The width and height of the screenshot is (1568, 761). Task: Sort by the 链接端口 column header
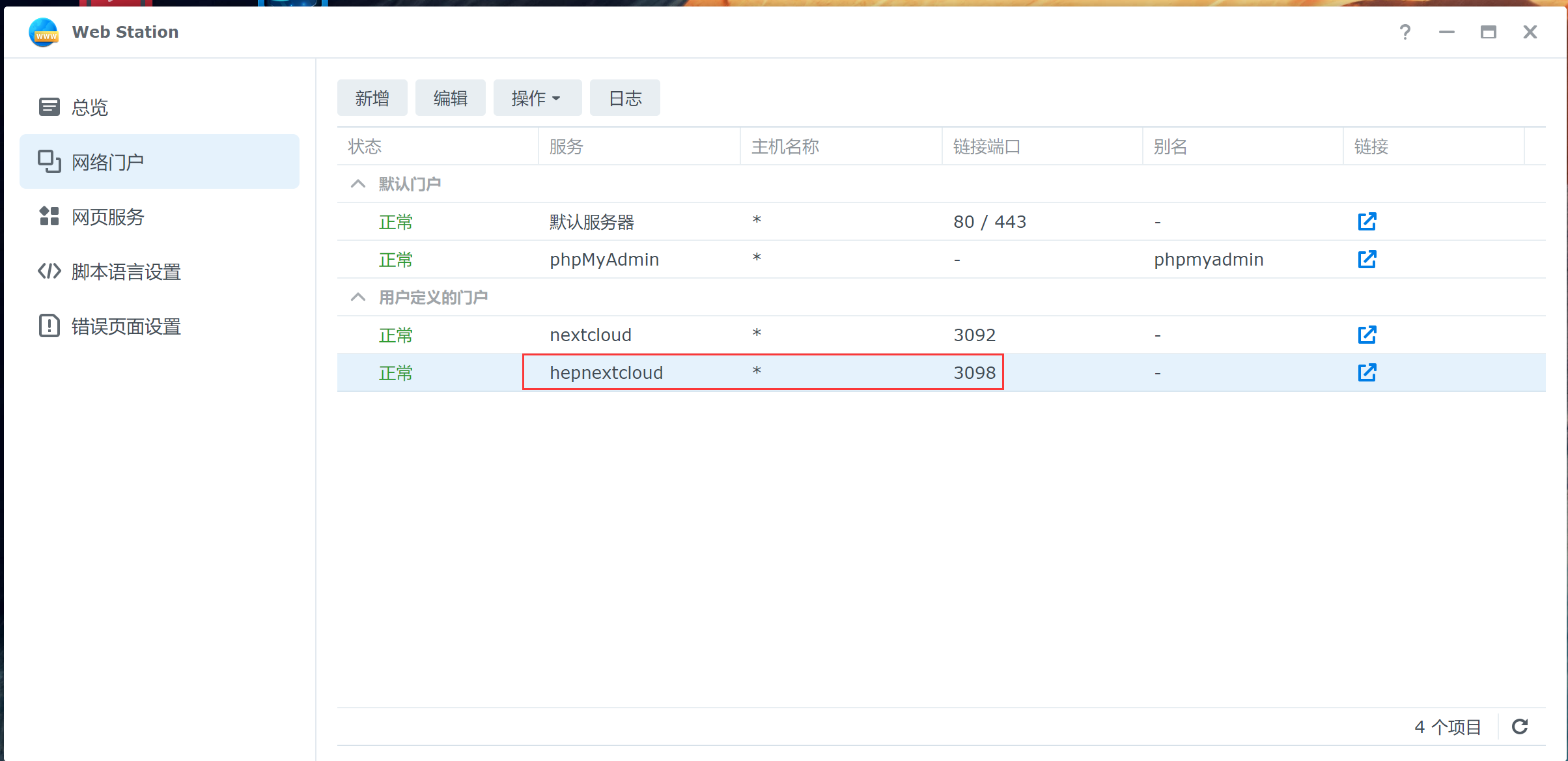(987, 146)
